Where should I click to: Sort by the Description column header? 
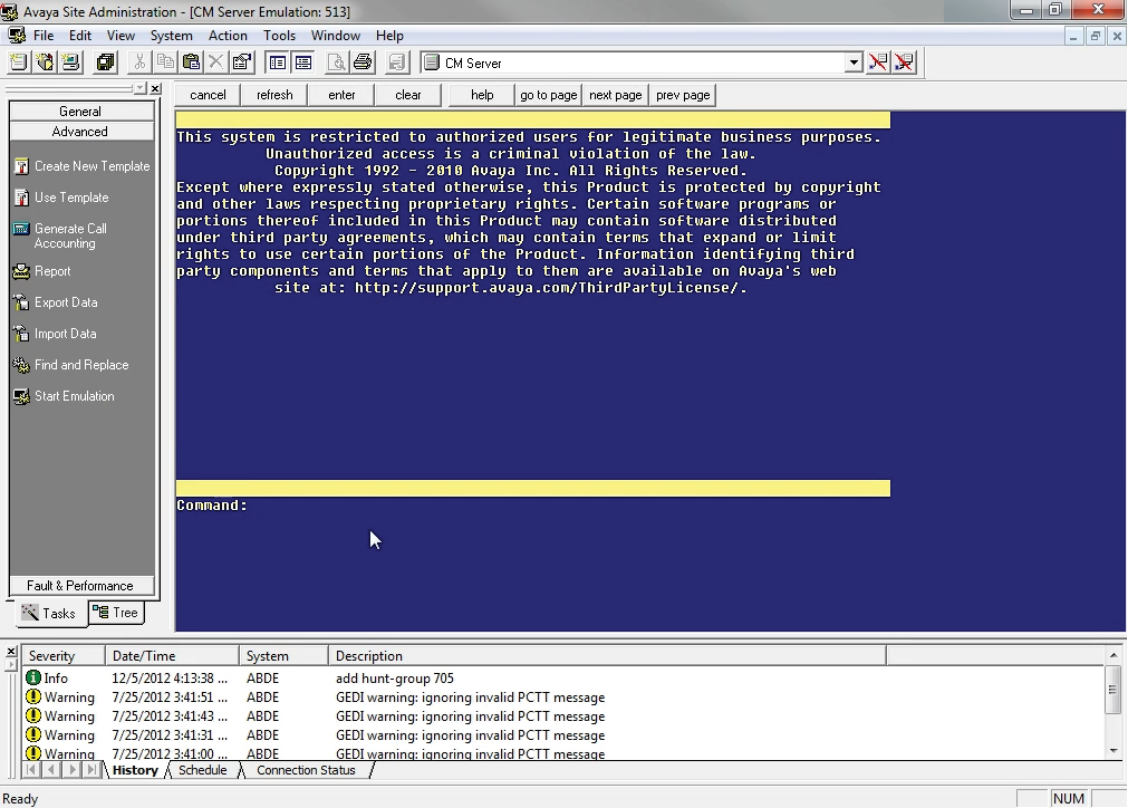pos(607,656)
